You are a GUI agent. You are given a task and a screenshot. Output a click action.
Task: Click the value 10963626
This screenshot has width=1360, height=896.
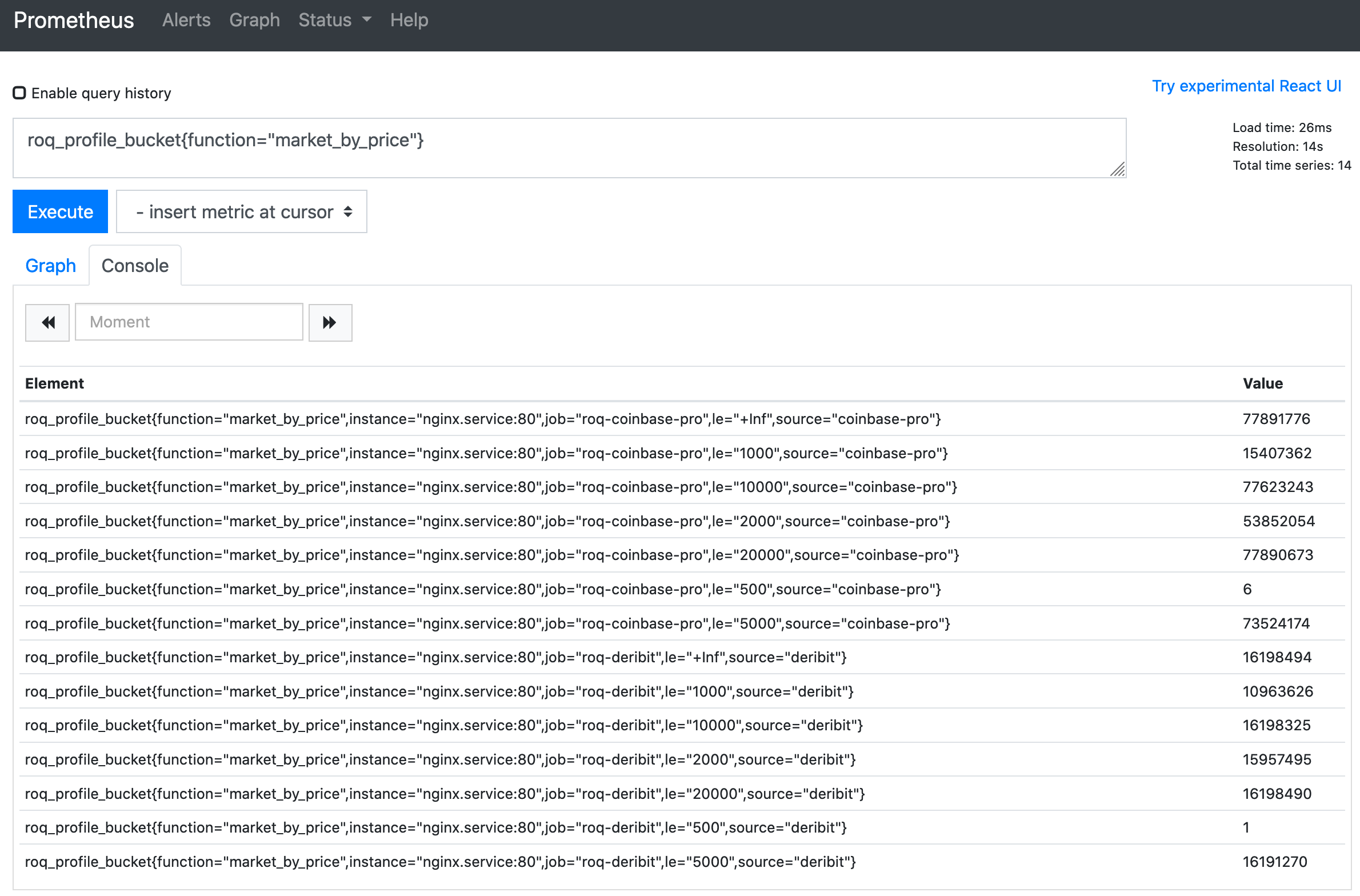1278,691
